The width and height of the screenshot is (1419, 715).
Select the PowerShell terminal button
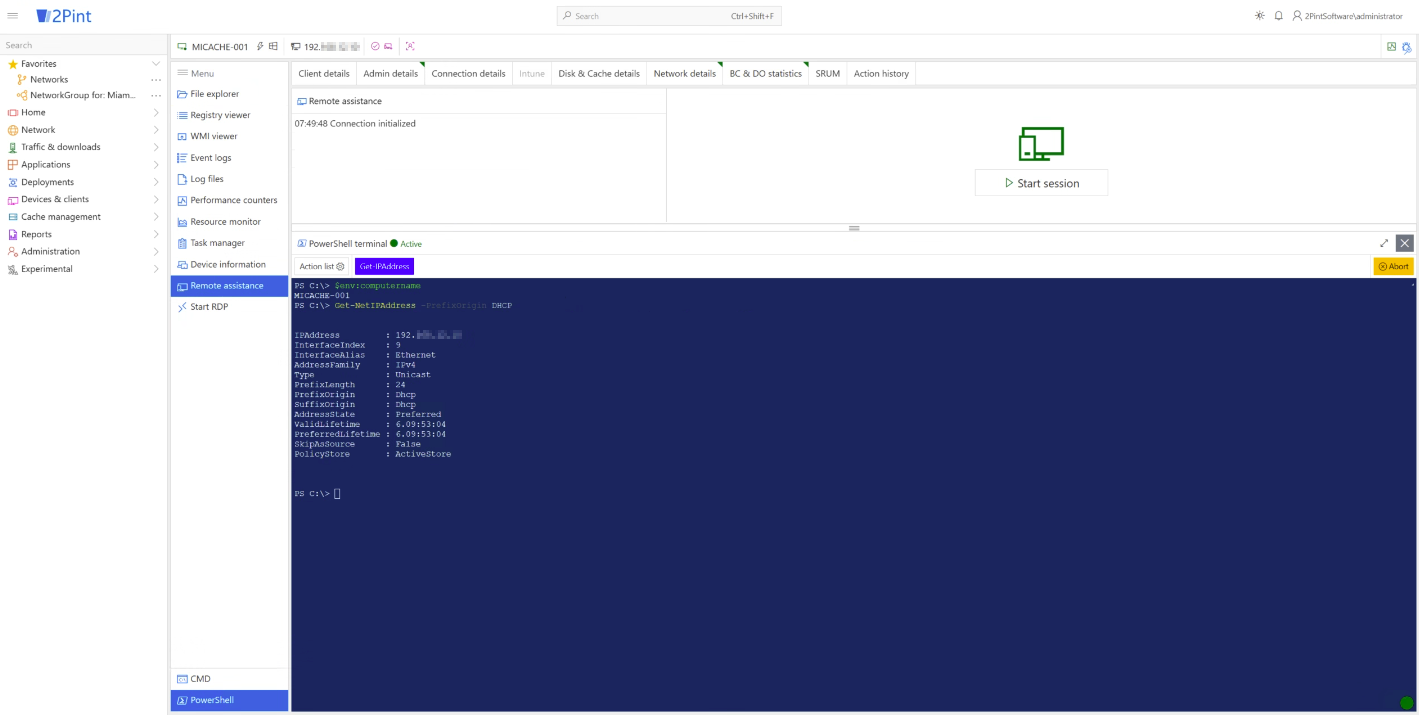(229, 700)
